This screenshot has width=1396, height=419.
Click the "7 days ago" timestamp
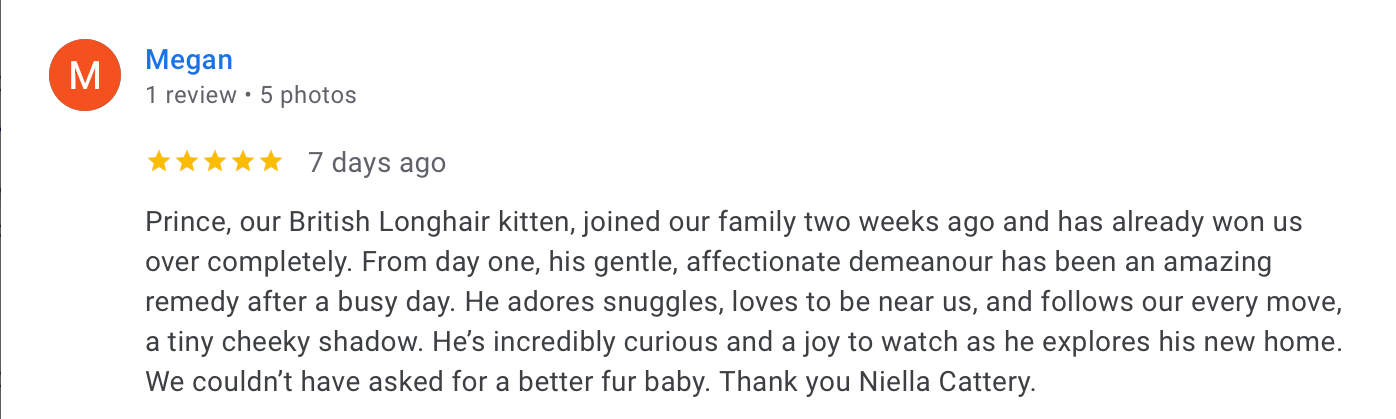click(377, 163)
